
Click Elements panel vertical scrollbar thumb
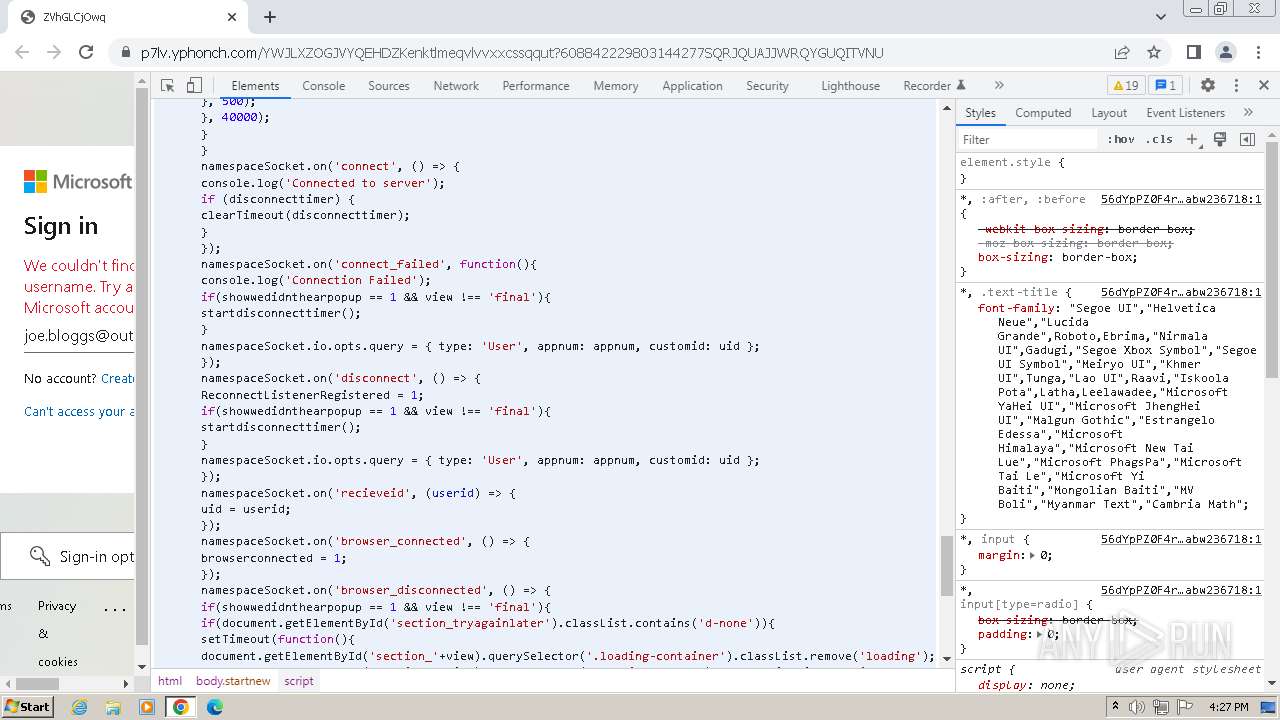(x=946, y=566)
